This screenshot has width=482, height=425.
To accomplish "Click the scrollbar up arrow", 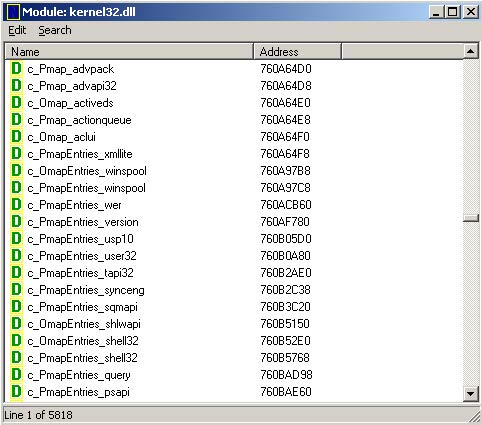I will 470,51.
